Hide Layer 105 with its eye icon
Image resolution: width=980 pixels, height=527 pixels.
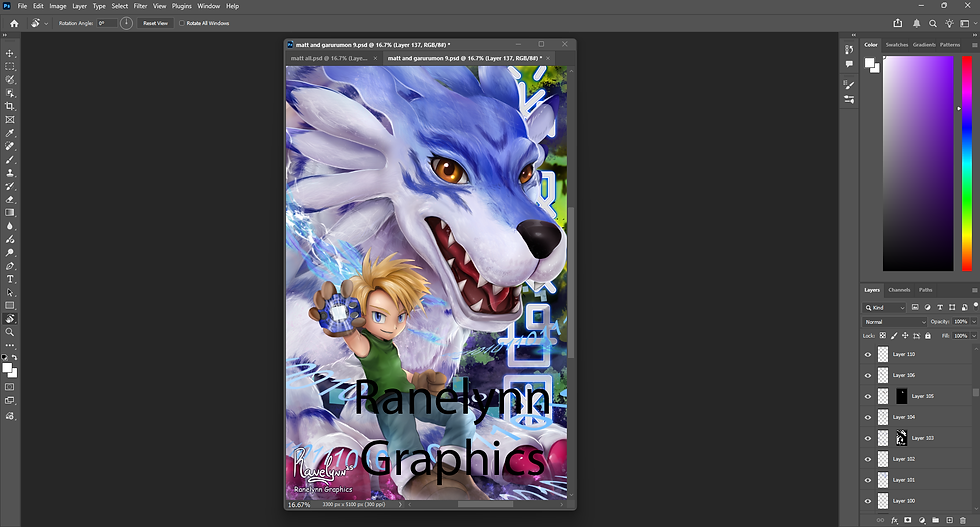(x=868, y=396)
